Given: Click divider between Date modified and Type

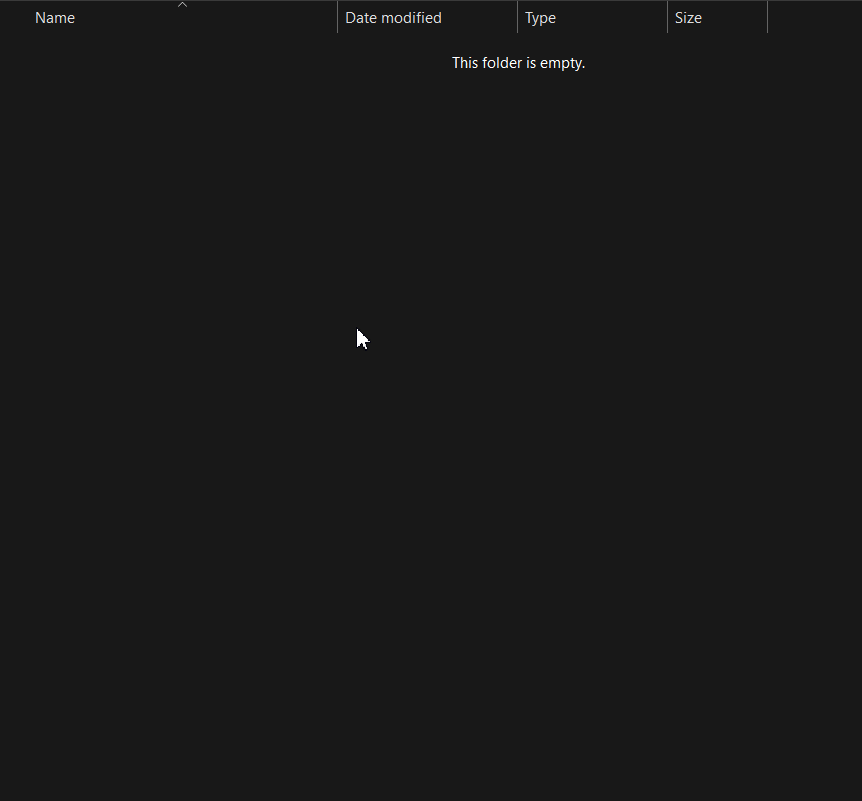Looking at the screenshot, I should (517, 18).
